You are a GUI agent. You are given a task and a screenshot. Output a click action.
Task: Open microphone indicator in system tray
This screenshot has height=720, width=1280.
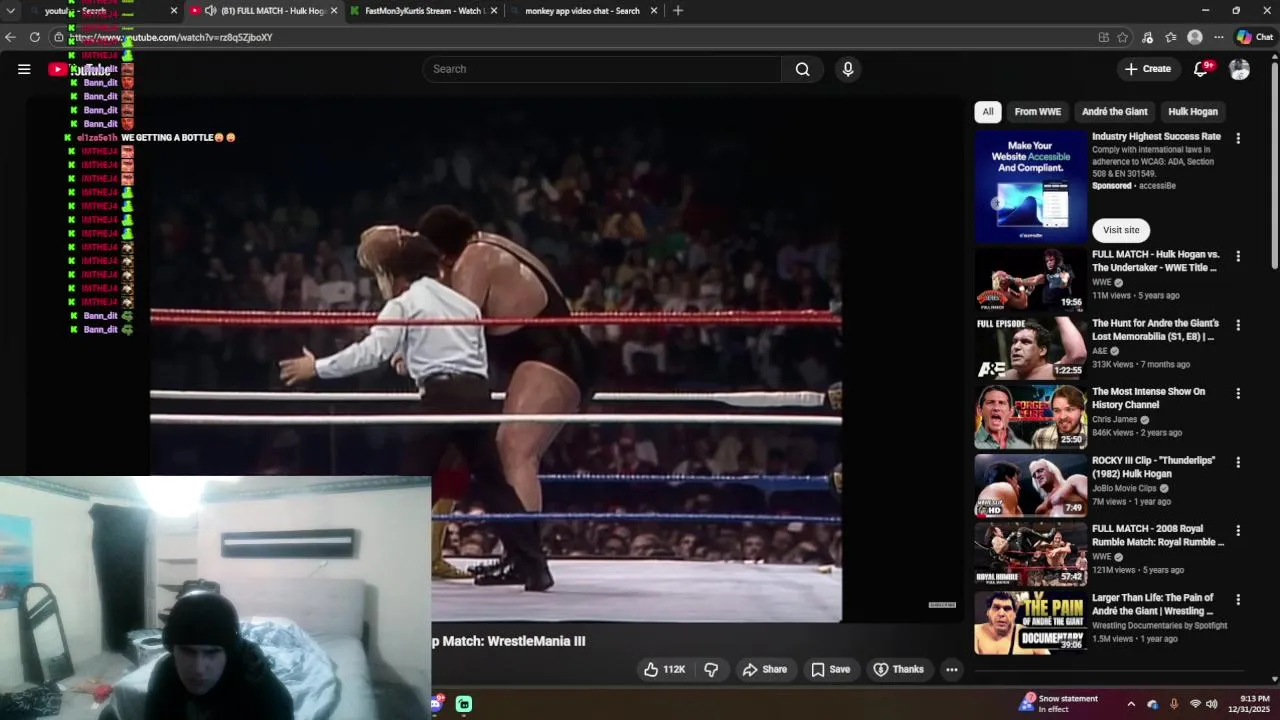point(1174,704)
